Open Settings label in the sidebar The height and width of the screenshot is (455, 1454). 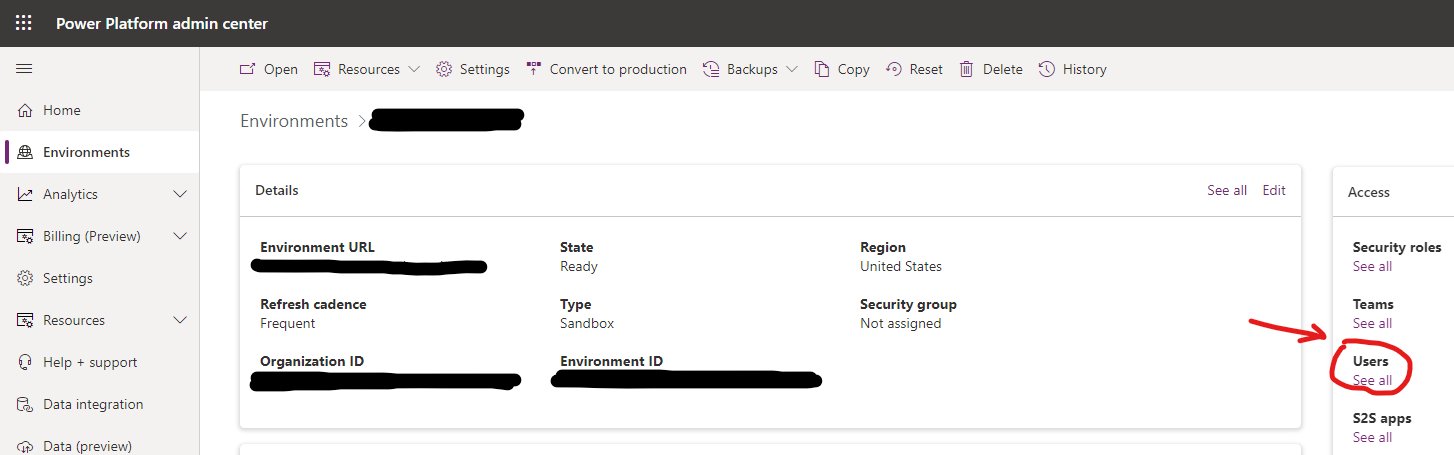[68, 278]
